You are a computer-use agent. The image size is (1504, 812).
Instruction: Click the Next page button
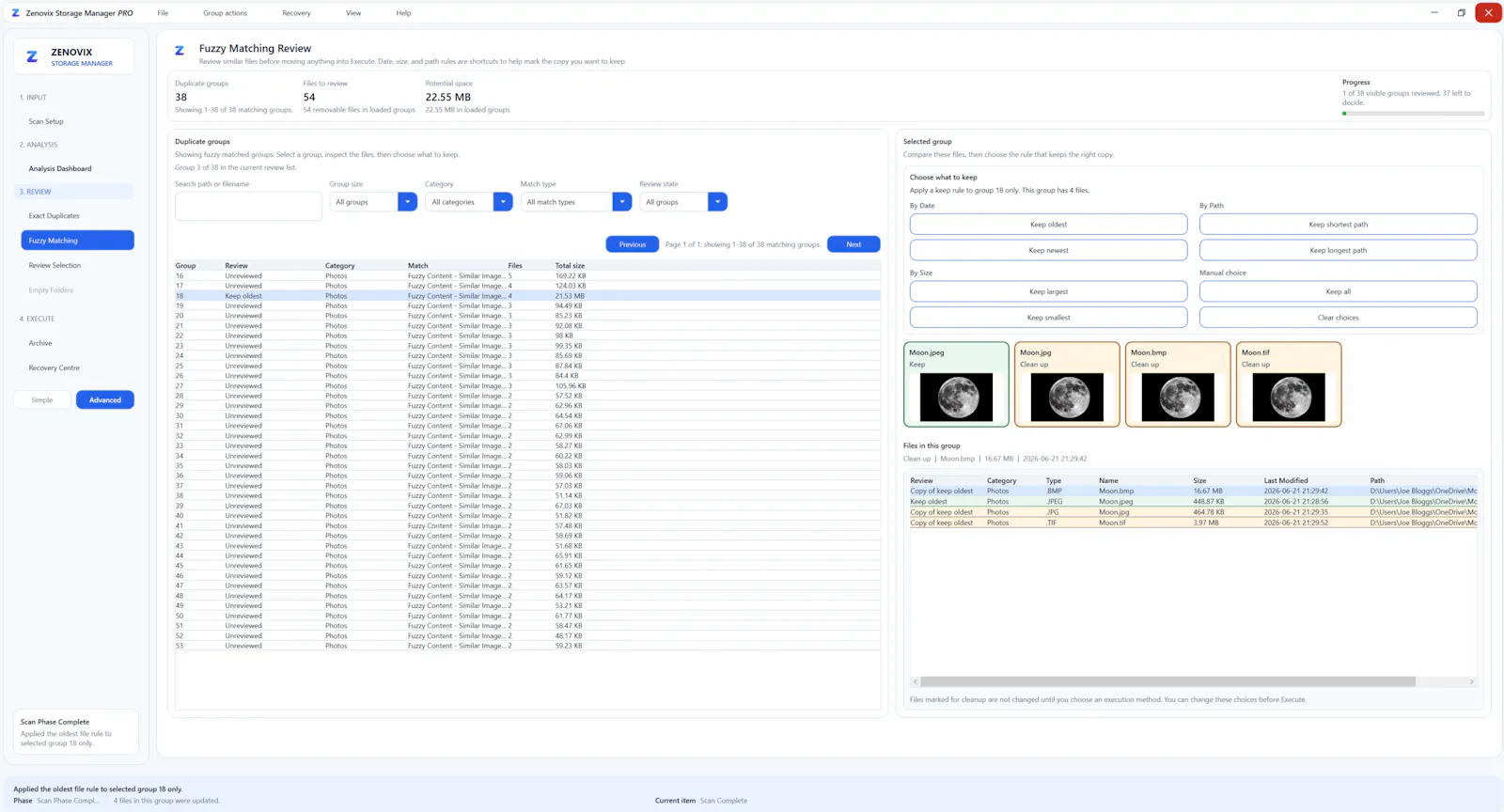(854, 244)
